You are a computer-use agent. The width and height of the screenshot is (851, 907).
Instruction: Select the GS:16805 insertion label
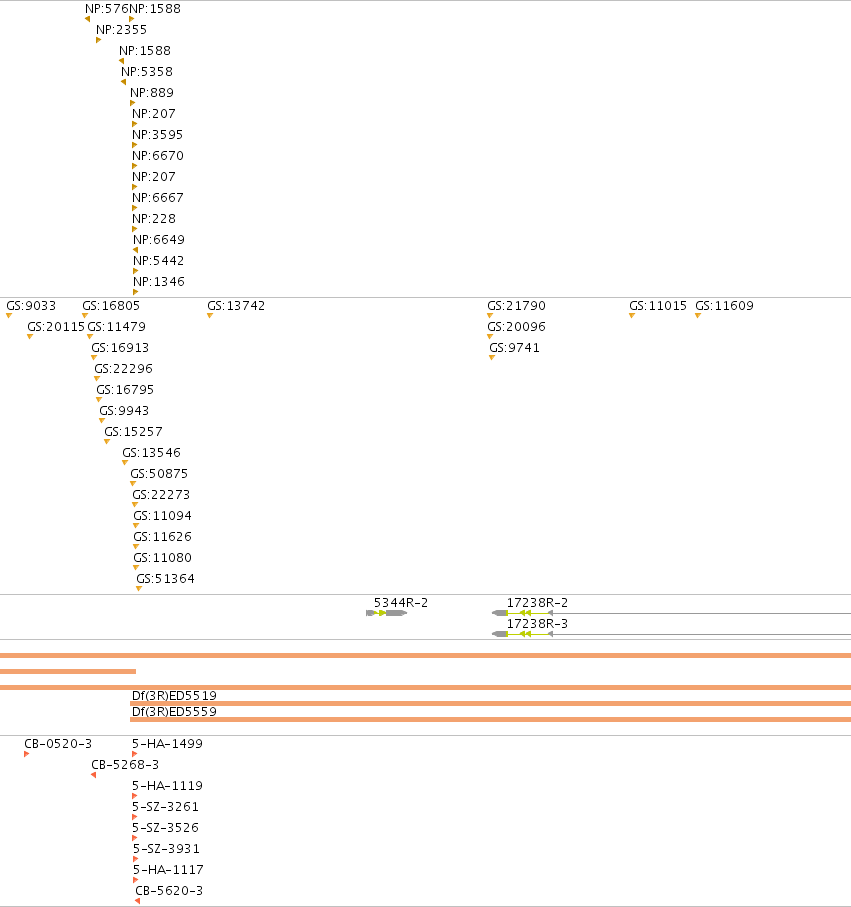tap(111, 305)
